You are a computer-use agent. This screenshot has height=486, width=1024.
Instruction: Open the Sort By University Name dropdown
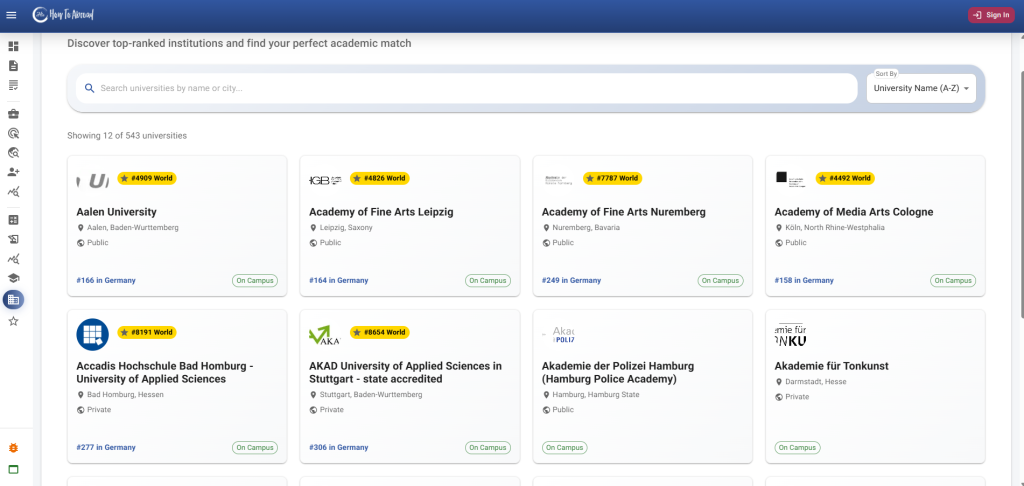[921, 88]
